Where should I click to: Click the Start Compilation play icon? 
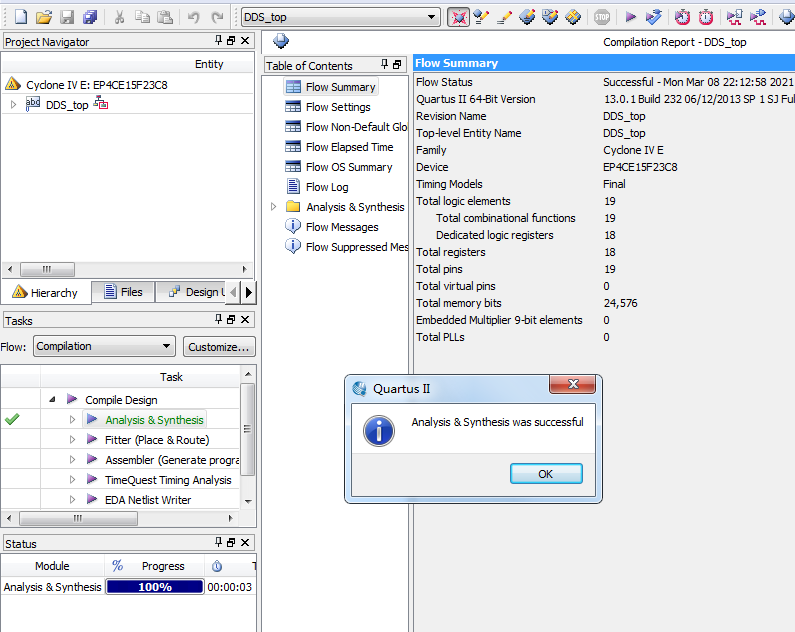(630, 17)
